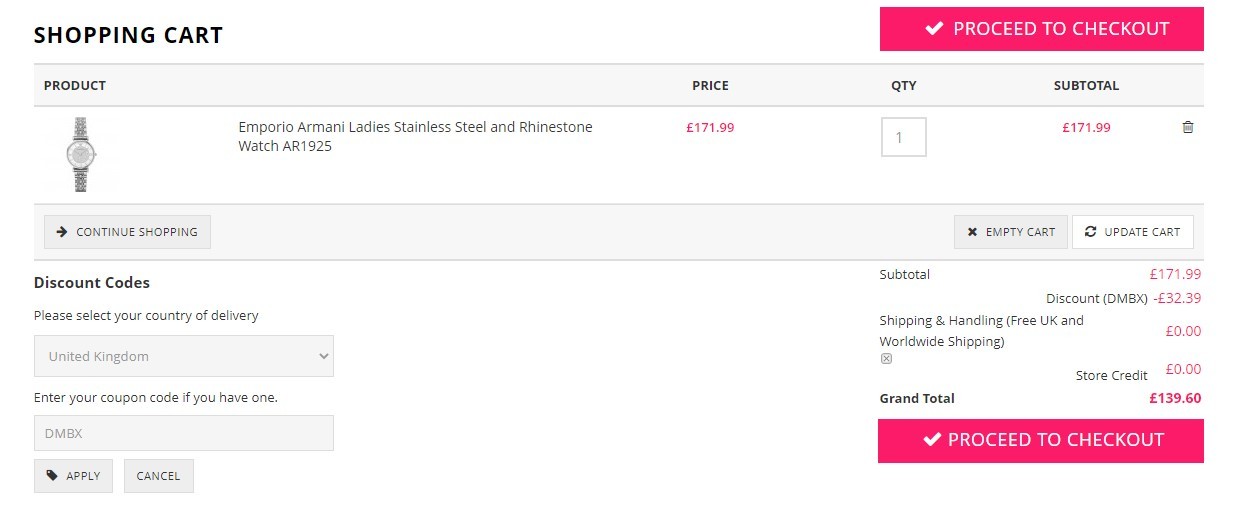The image size is (1241, 507).
Task: Click the x icon on Empty Cart
Action: click(972, 232)
